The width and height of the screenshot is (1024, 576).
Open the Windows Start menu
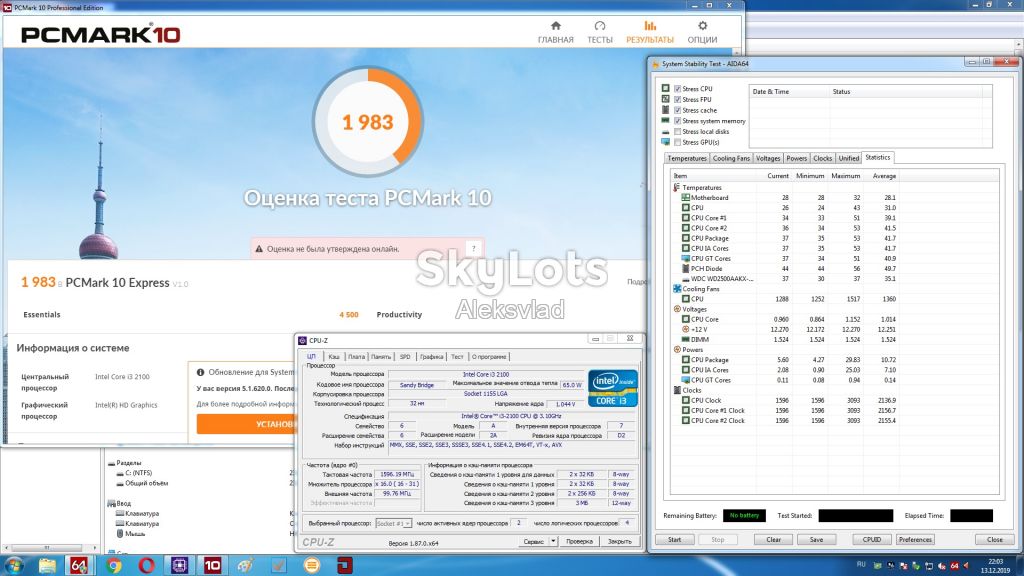[14, 565]
